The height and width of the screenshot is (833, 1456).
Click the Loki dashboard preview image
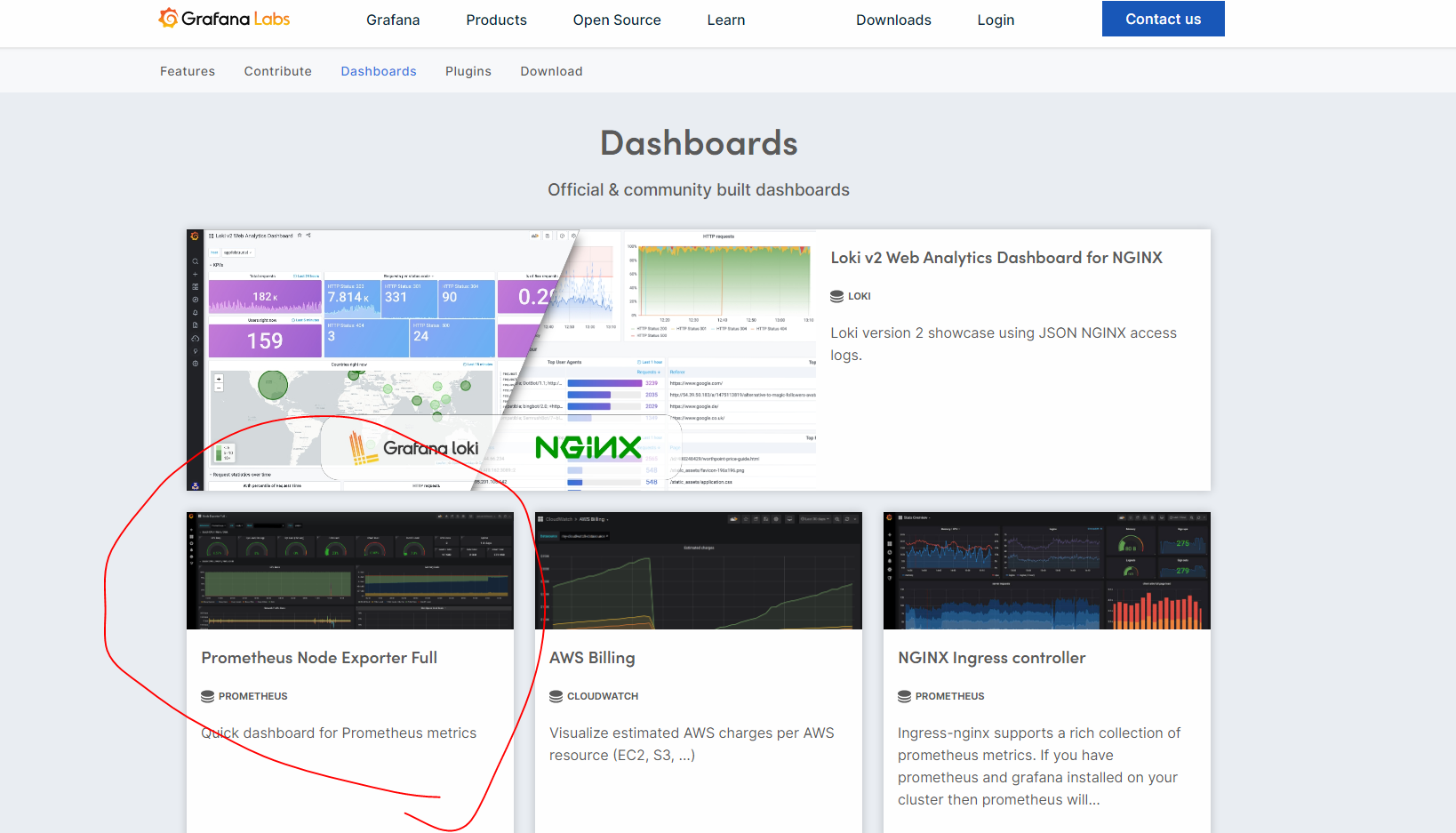[501, 360]
